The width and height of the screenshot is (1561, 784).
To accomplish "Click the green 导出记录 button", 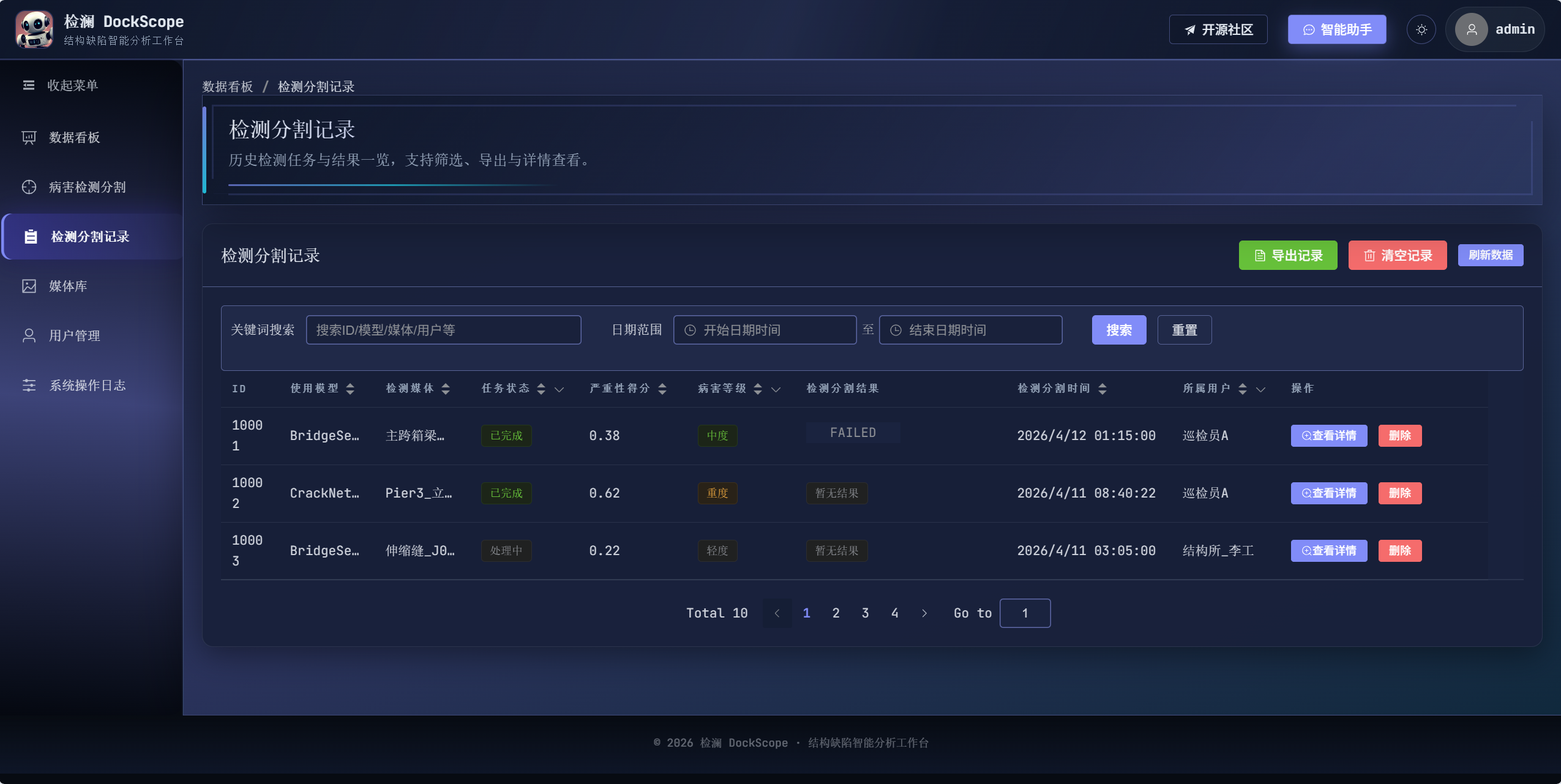I will click(x=1288, y=255).
